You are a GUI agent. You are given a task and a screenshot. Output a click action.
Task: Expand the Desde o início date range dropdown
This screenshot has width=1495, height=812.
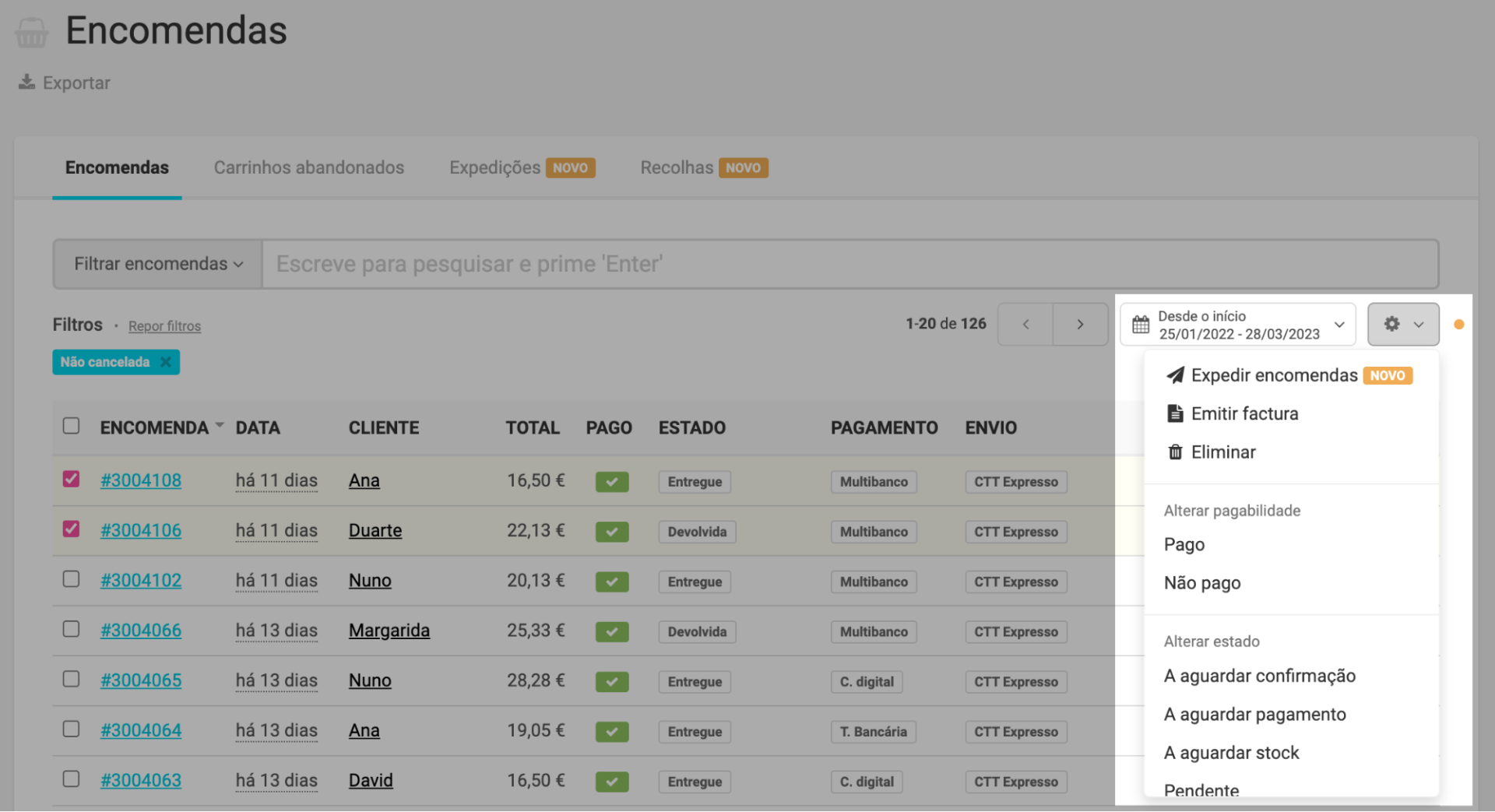pos(1338,325)
